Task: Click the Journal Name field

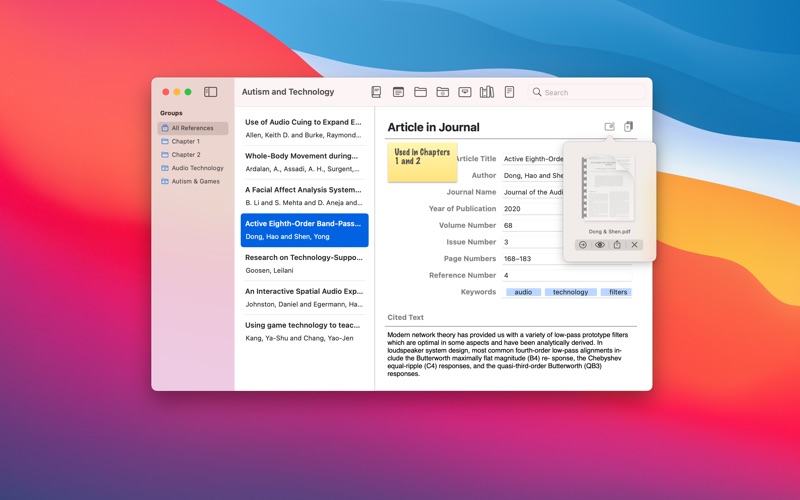Action: 533,192
